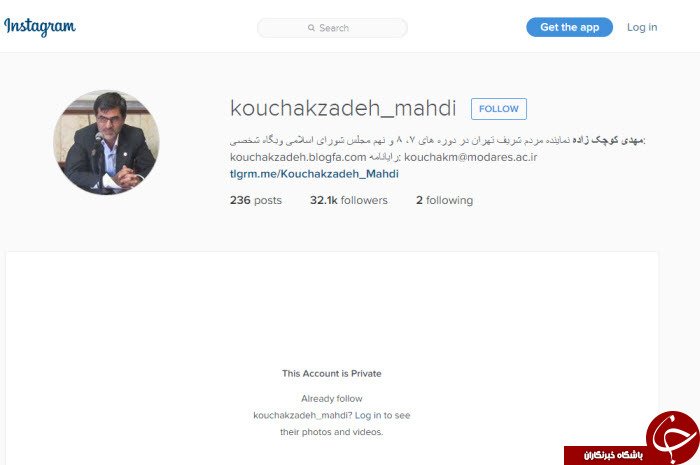View the 32.1k followers list
Image resolution: width=700 pixels, height=465 pixels.
pos(349,200)
